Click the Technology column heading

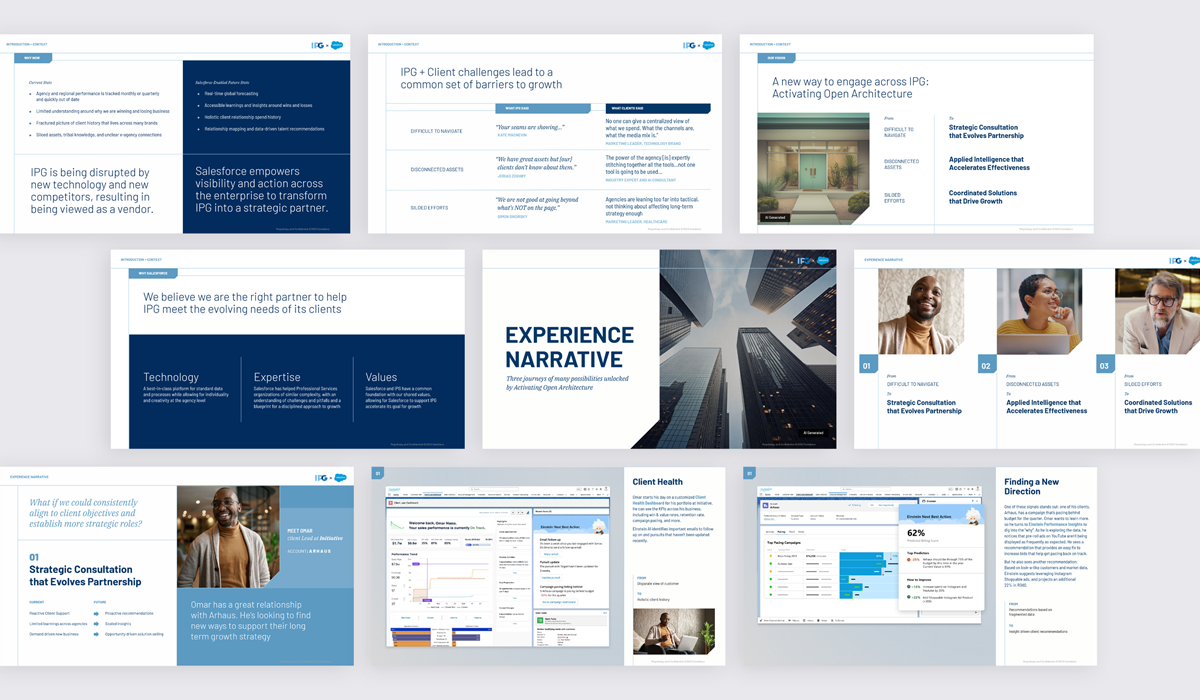click(171, 377)
